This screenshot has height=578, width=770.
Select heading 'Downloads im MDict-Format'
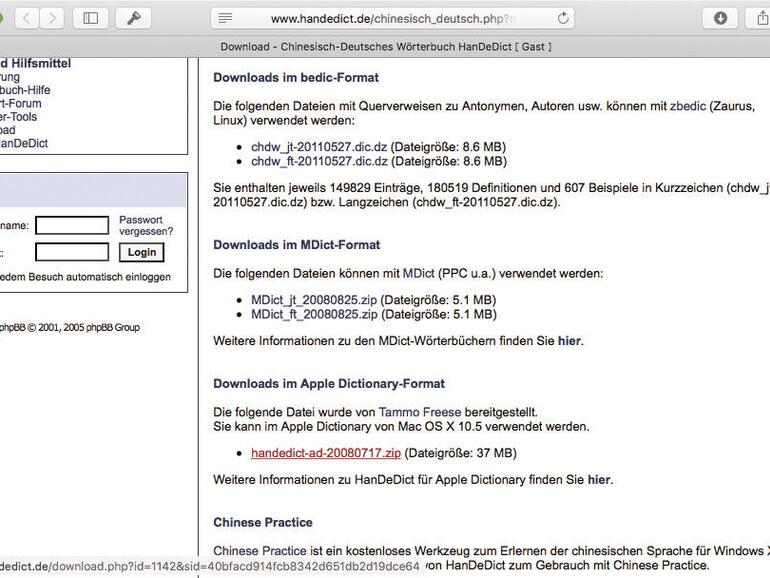click(x=297, y=245)
